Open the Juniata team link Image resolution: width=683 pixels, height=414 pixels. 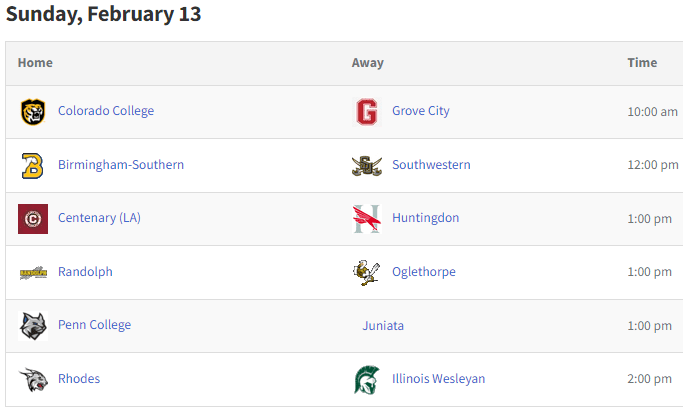[x=383, y=326]
